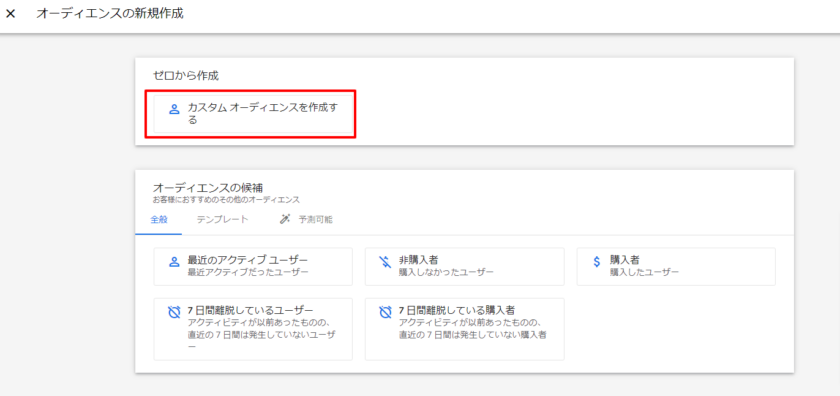
Task: Choose the 購入者 audience title
Action: coord(625,260)
